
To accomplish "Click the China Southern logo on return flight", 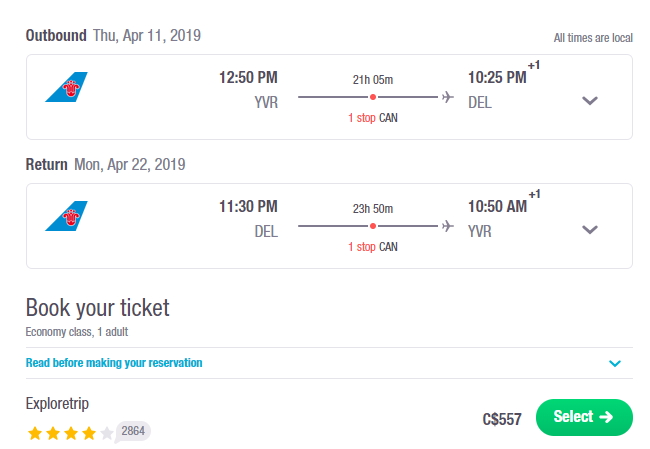I will (66, 216).
